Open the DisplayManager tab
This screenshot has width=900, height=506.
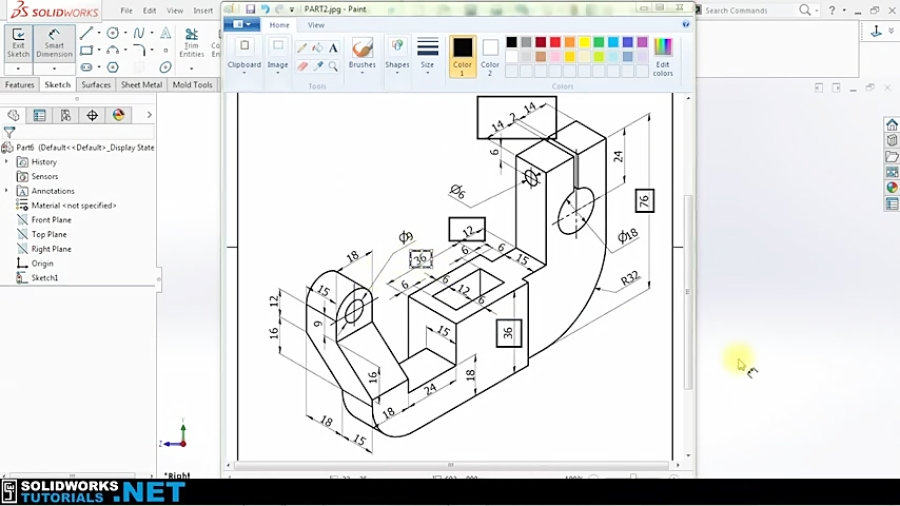point(119,115)
